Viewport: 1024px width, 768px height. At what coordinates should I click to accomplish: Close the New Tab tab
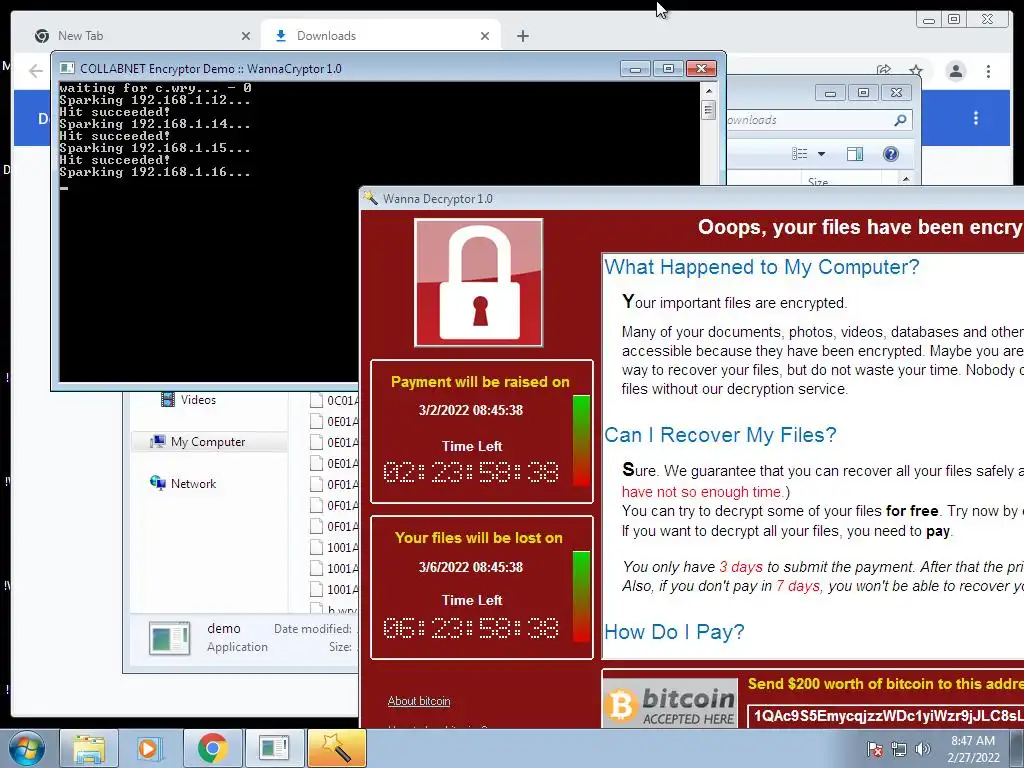(246, 36)
